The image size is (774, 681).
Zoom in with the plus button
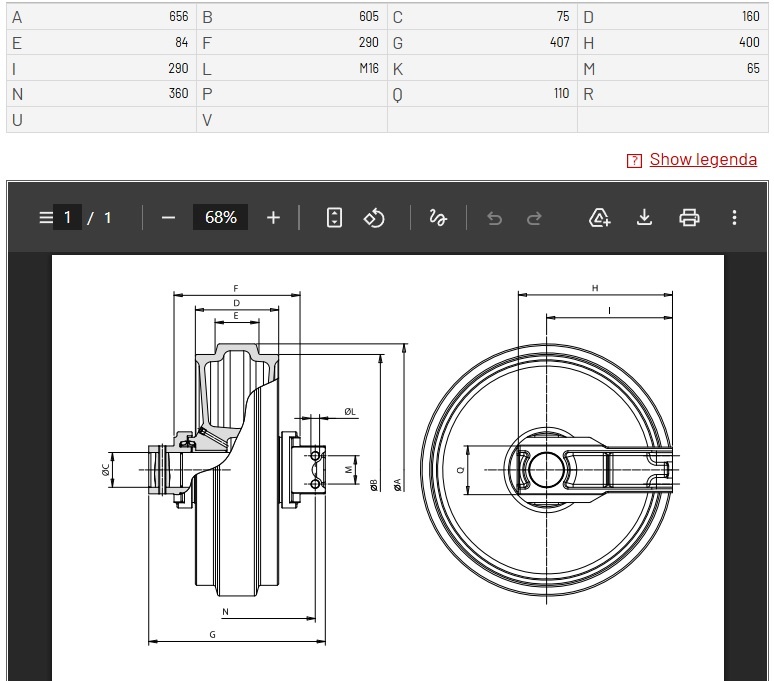tap(273, 217)
